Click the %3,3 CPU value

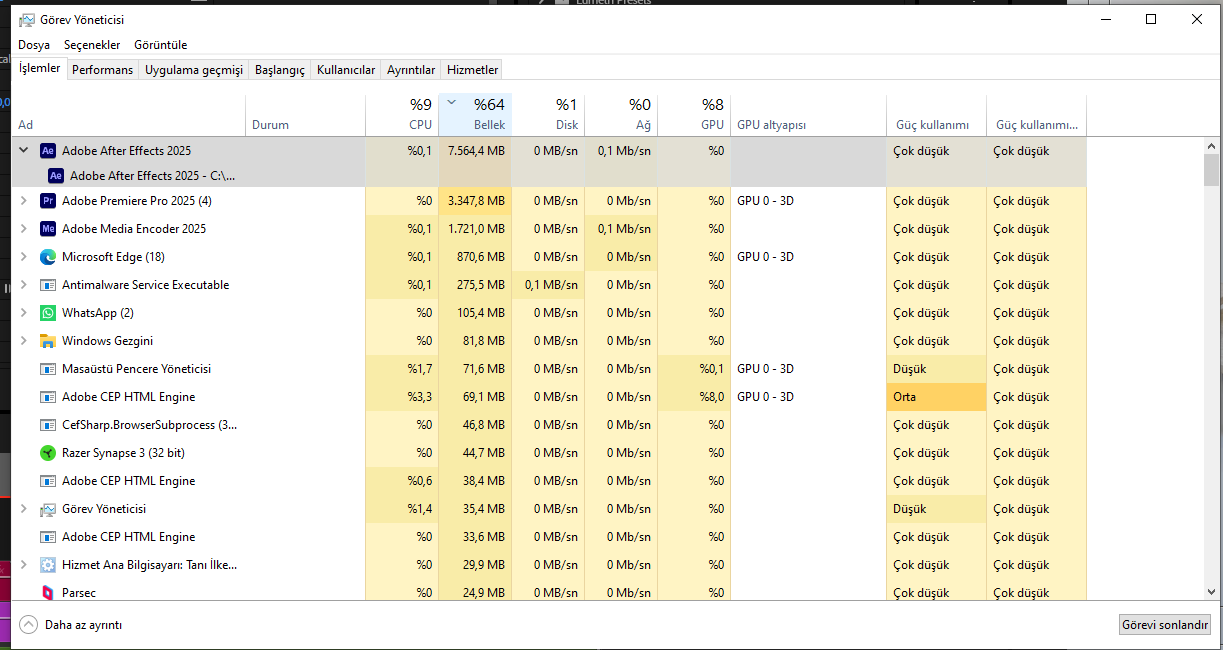point(419,397)
